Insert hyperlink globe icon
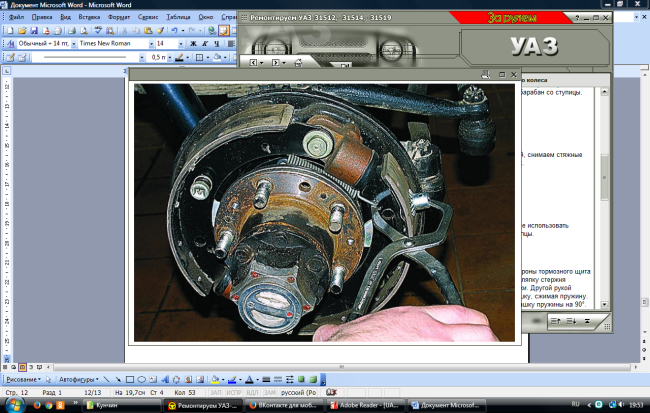The height and width of the screenshot is (413, 650). click(212, 30)
